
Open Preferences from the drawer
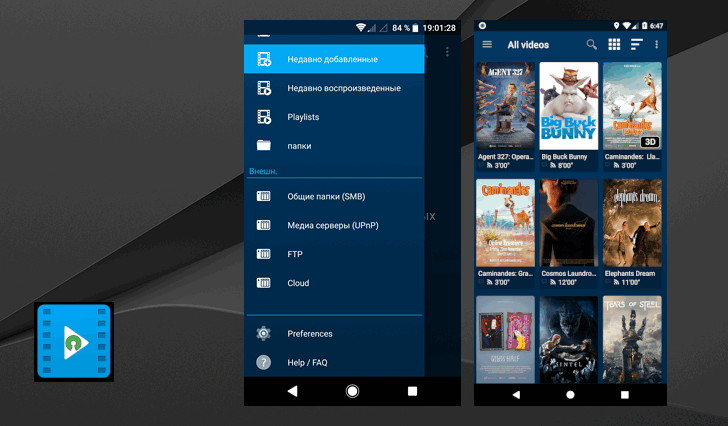pyautogui.click(x=334, y=334)
